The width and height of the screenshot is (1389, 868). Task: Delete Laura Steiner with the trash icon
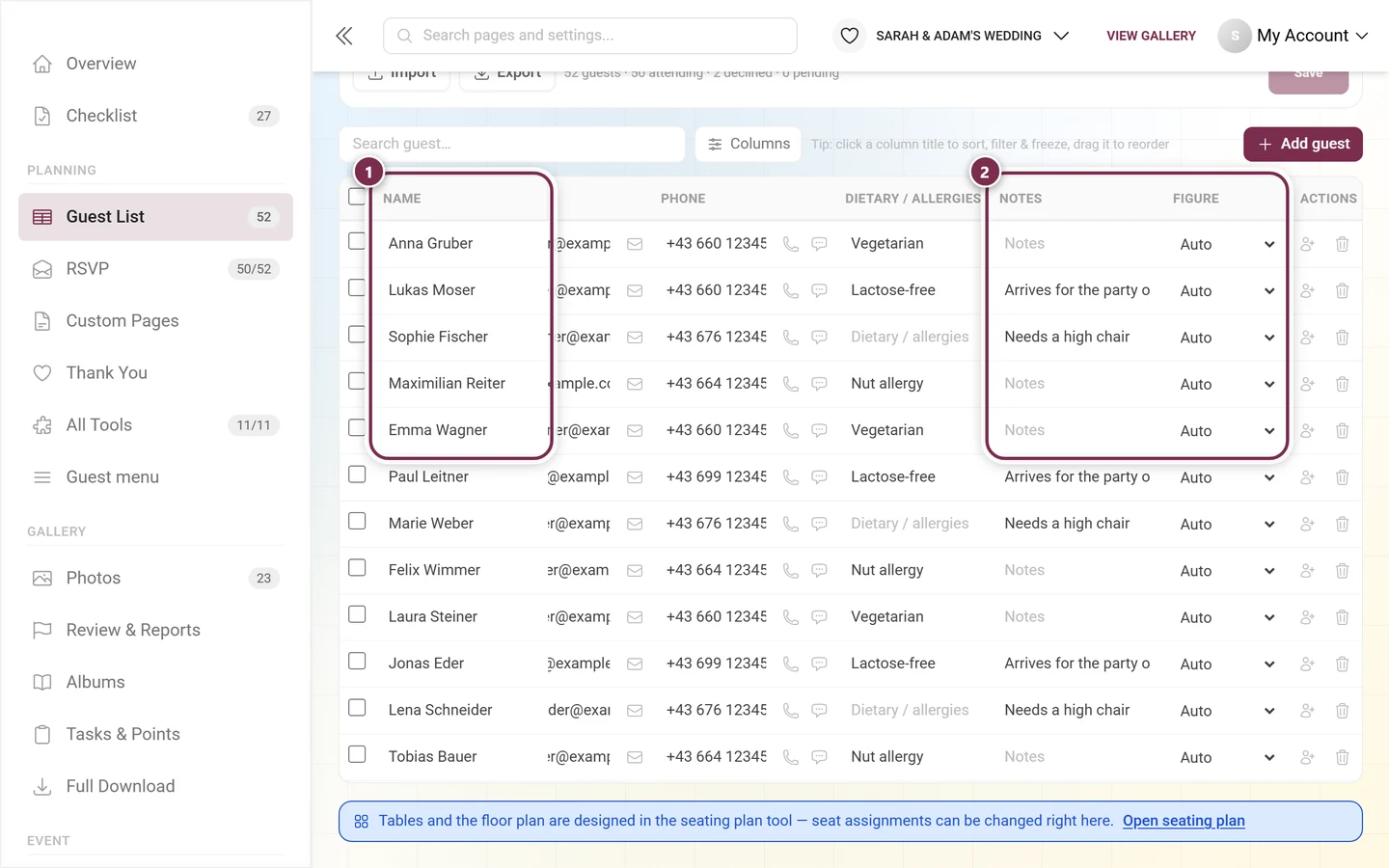[x=1342, y=617]
